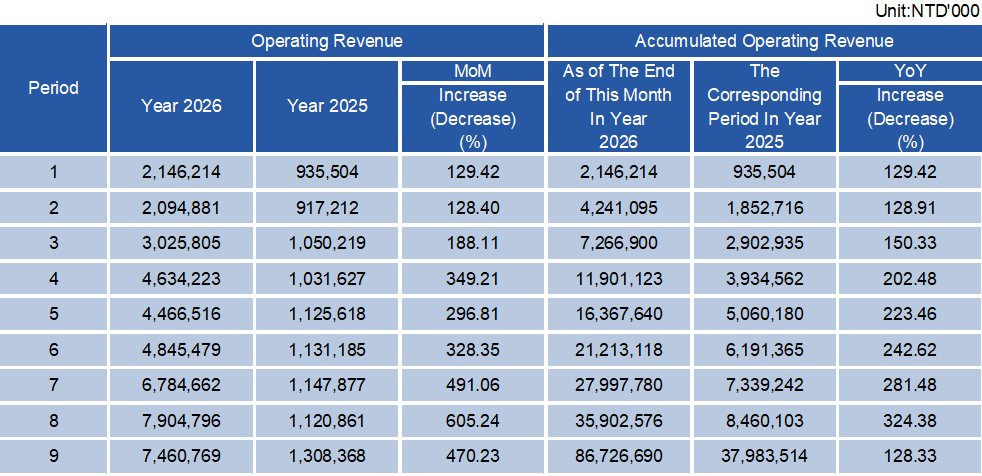Screen dimensions: 982x476
Task: Click the 128.33 YoY value
Action: pos(910,456)
